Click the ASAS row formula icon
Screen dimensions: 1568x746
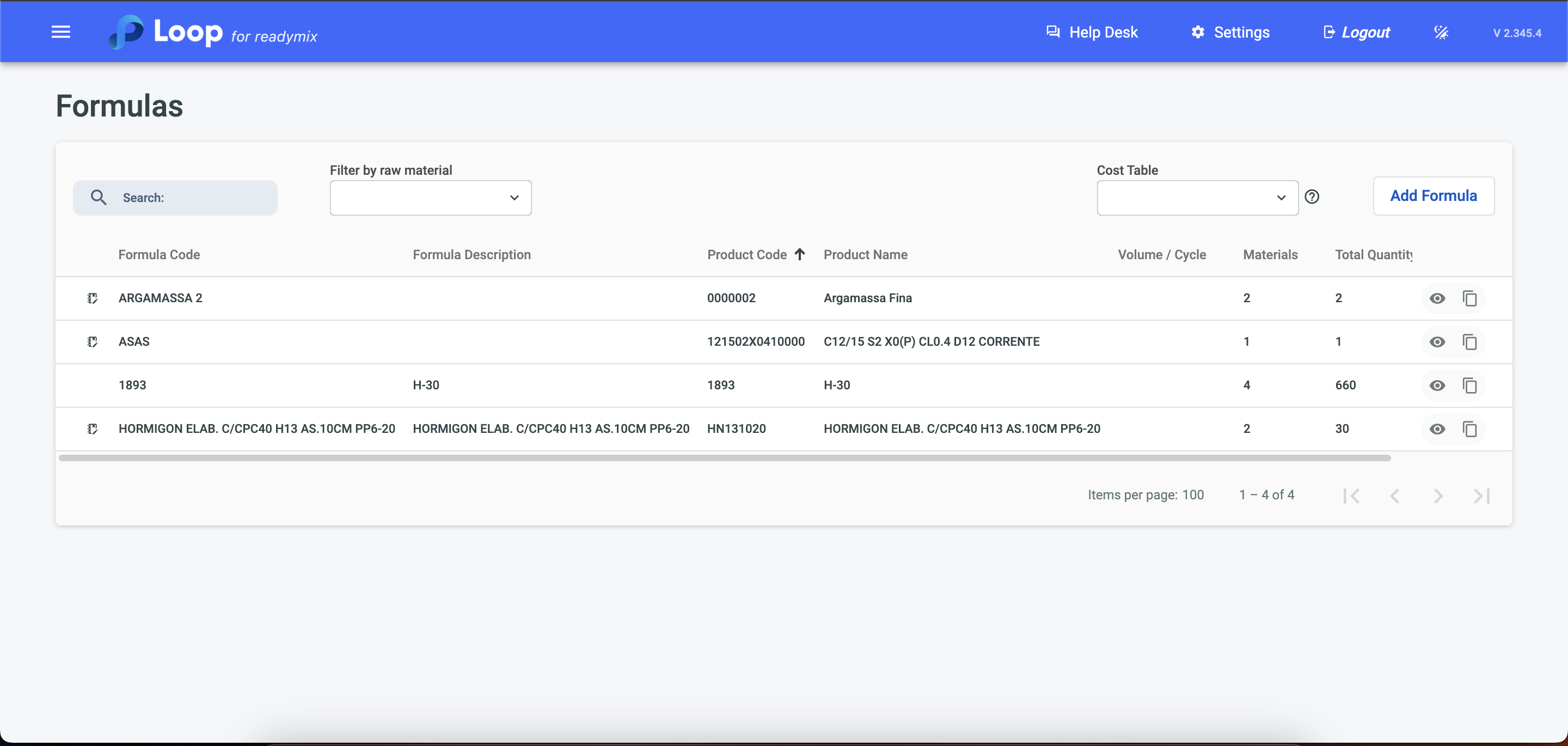pyautogui.click(x=93, y=341)
